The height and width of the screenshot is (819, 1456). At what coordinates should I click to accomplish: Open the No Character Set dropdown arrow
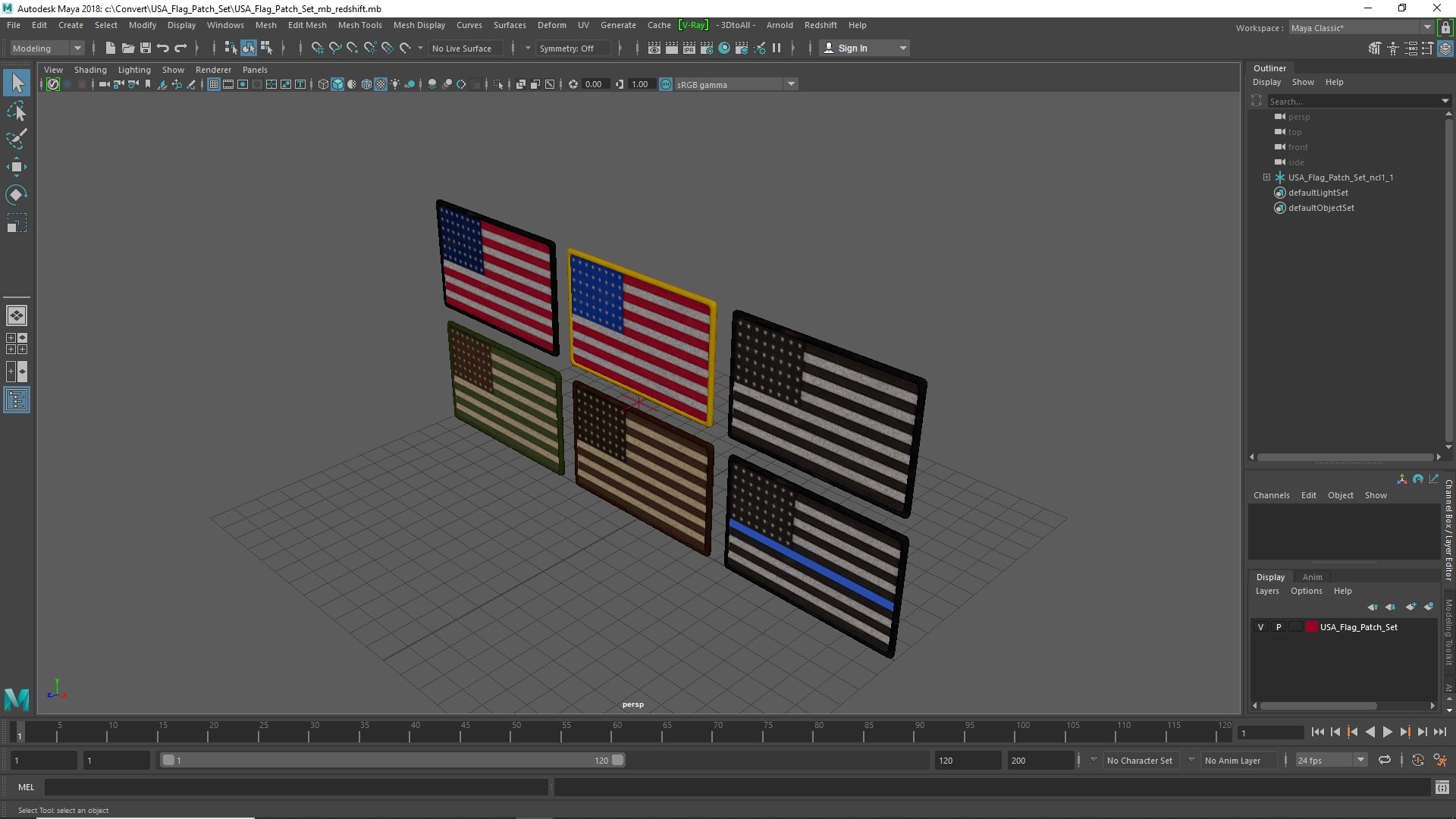point(1094,760)
